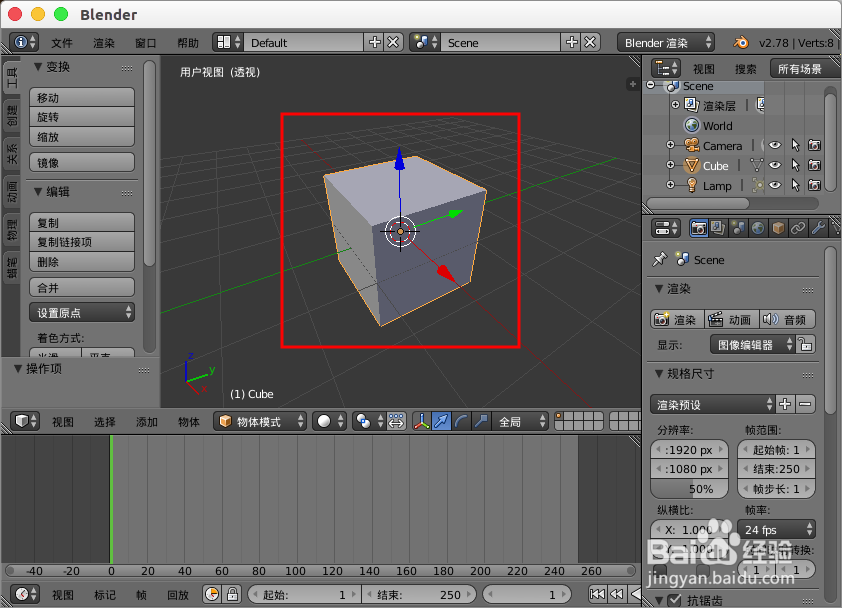
Task: Enable the 抗锯齿 checkbox
Action: point(675,600)
